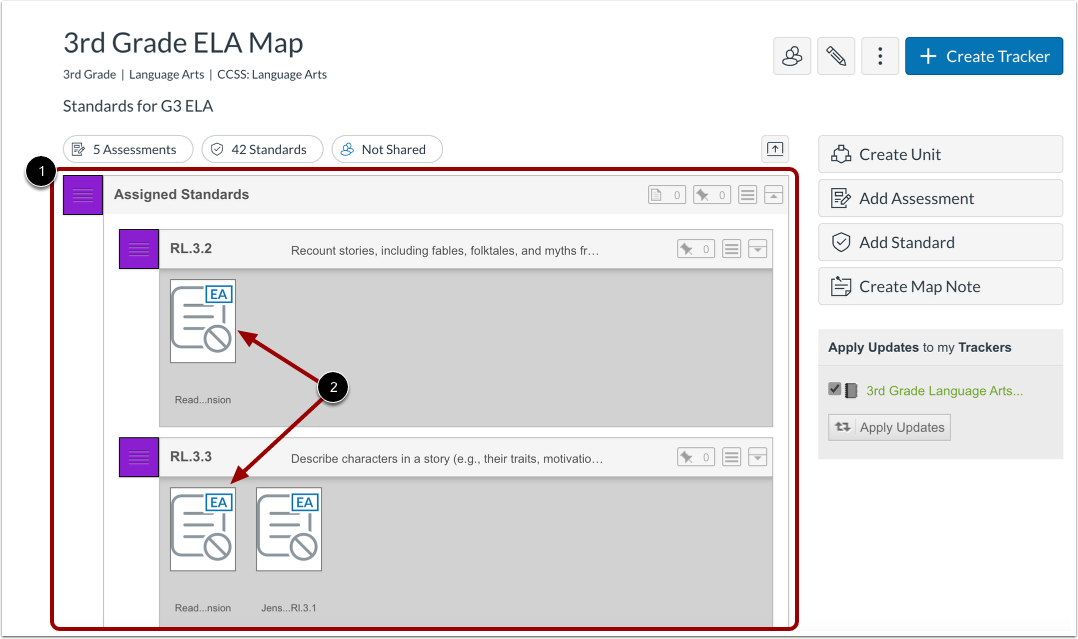Click the Apply Updates button

(x=889, y=427)
